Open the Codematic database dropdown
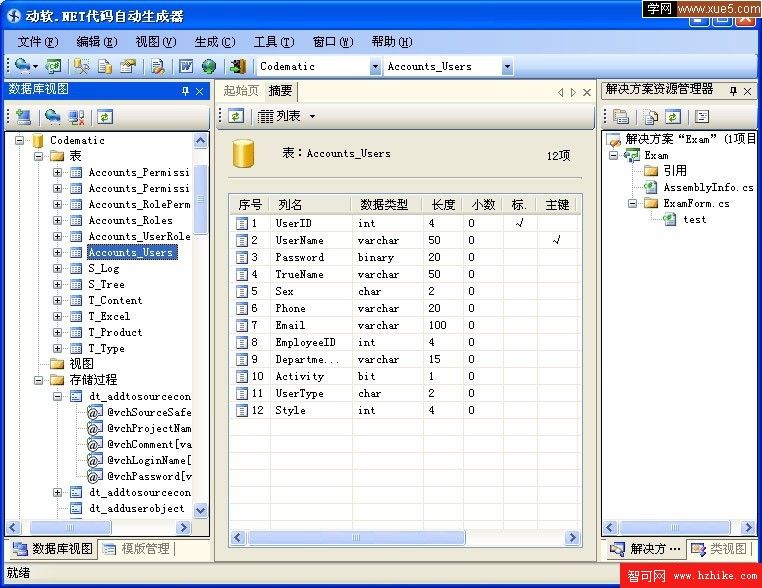 (x=375, y=66)
